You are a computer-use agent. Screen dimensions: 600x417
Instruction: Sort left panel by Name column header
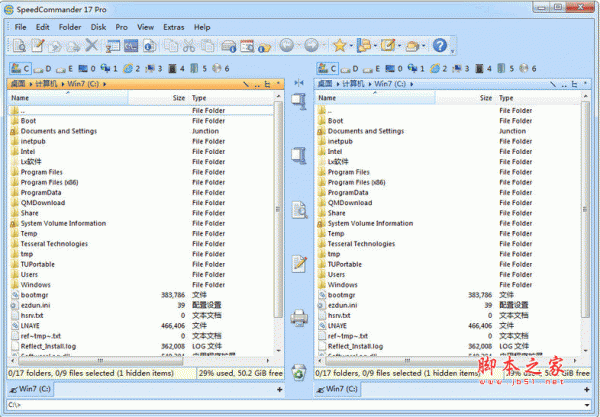[68, 98]
